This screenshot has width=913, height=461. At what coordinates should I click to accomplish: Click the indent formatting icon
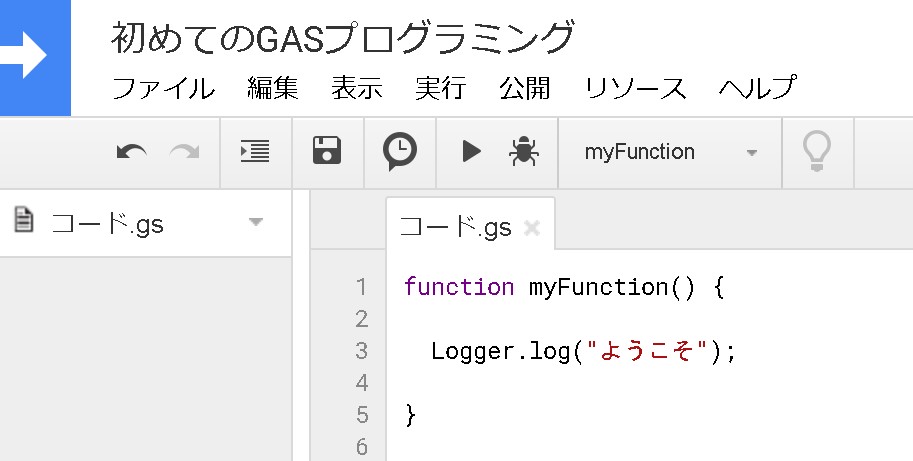[255, 152]
